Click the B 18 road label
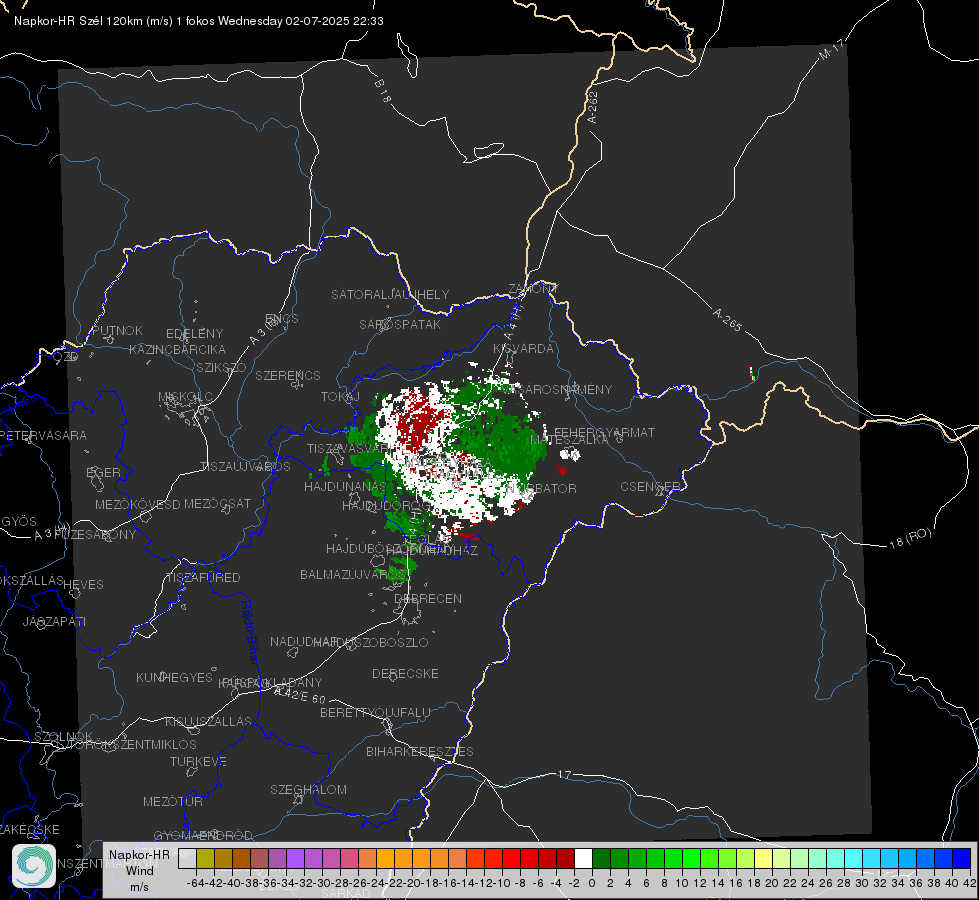Image resolution: width=979 pixels, height=900 pixels. tap(383, 91)
